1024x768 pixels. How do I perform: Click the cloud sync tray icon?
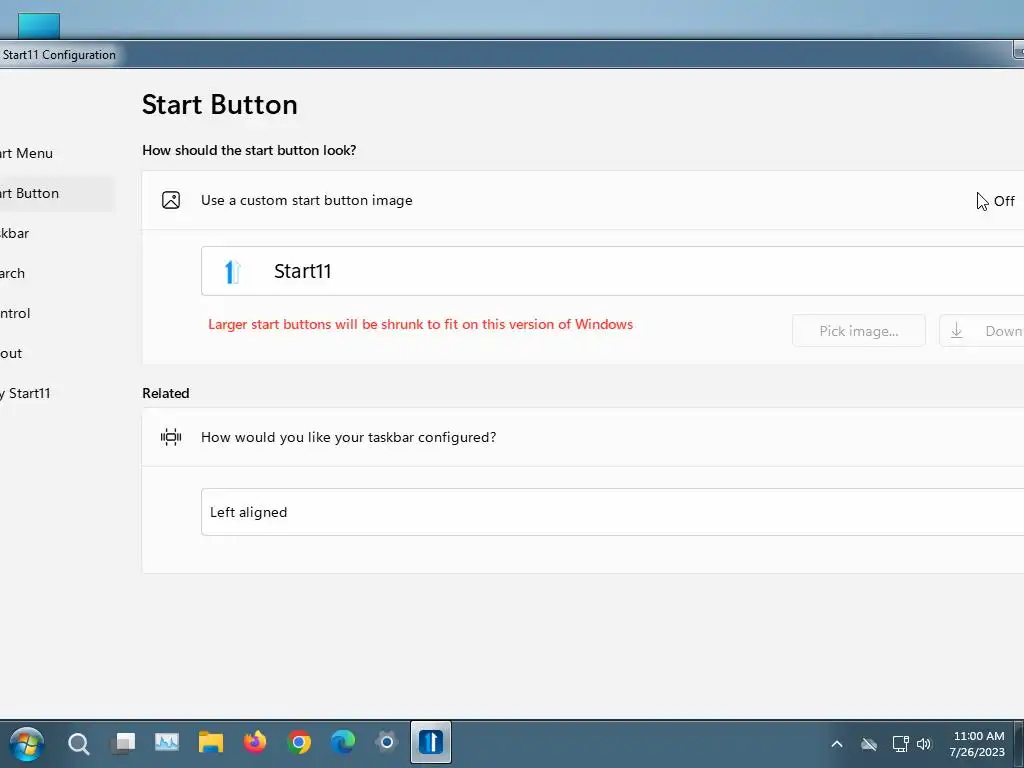point(869,744)
